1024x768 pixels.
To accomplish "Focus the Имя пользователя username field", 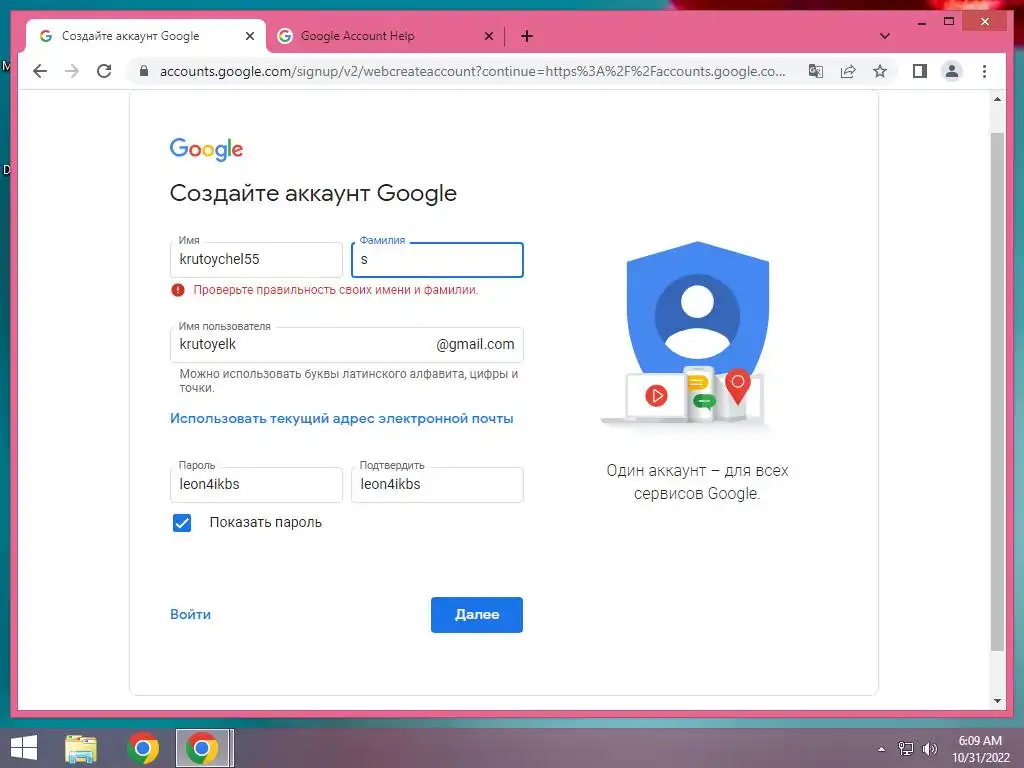I will pos(347,345).
